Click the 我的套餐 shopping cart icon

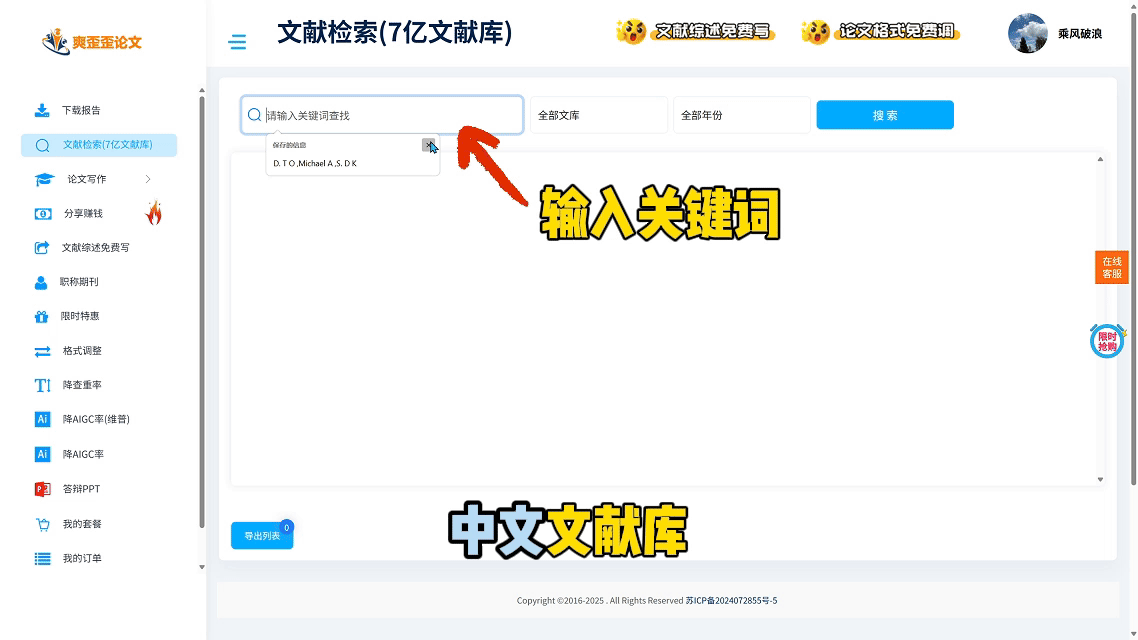[42, 524]
